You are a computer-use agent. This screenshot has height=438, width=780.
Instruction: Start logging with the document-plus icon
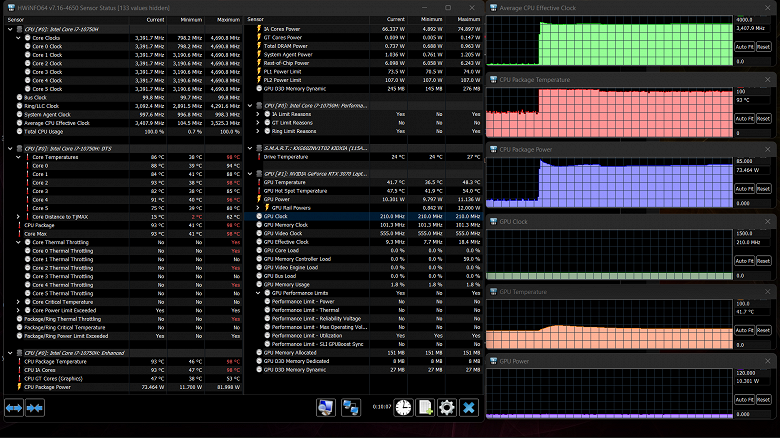(x=425, y=408)
